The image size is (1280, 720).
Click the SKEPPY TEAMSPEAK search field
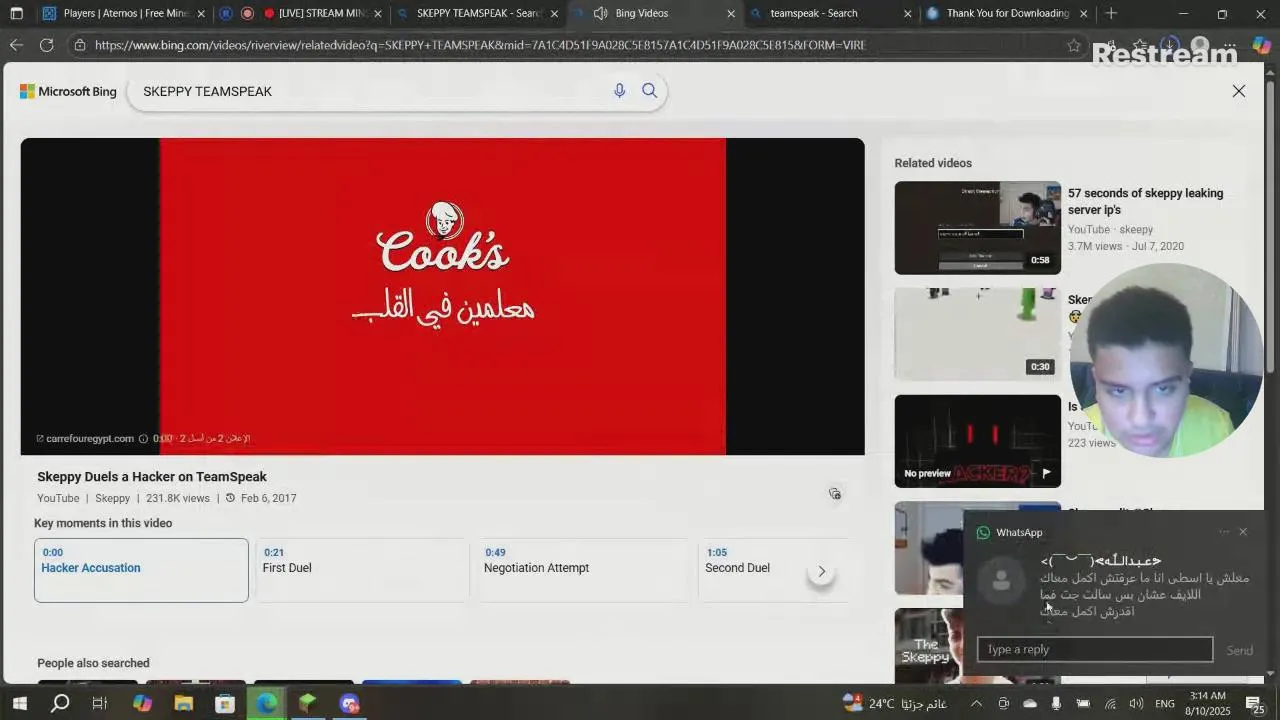(370, 91)
